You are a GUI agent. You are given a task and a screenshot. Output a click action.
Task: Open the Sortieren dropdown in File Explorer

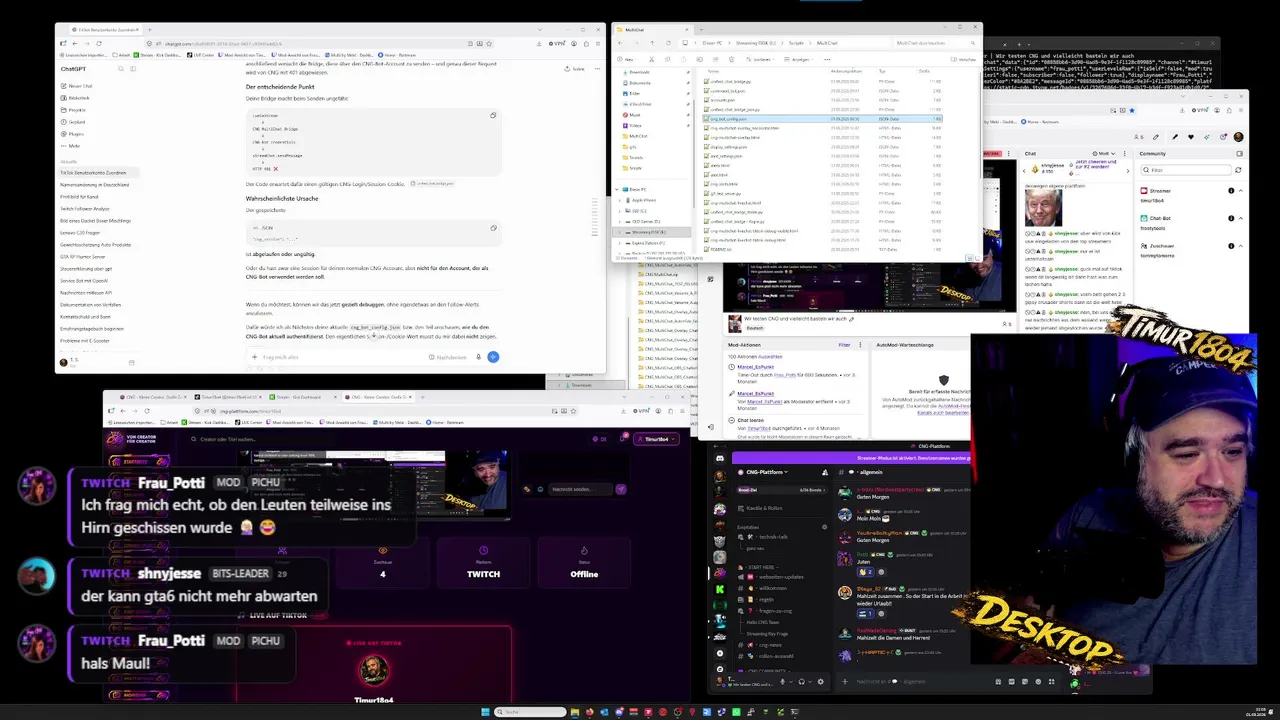pos(761,59)
